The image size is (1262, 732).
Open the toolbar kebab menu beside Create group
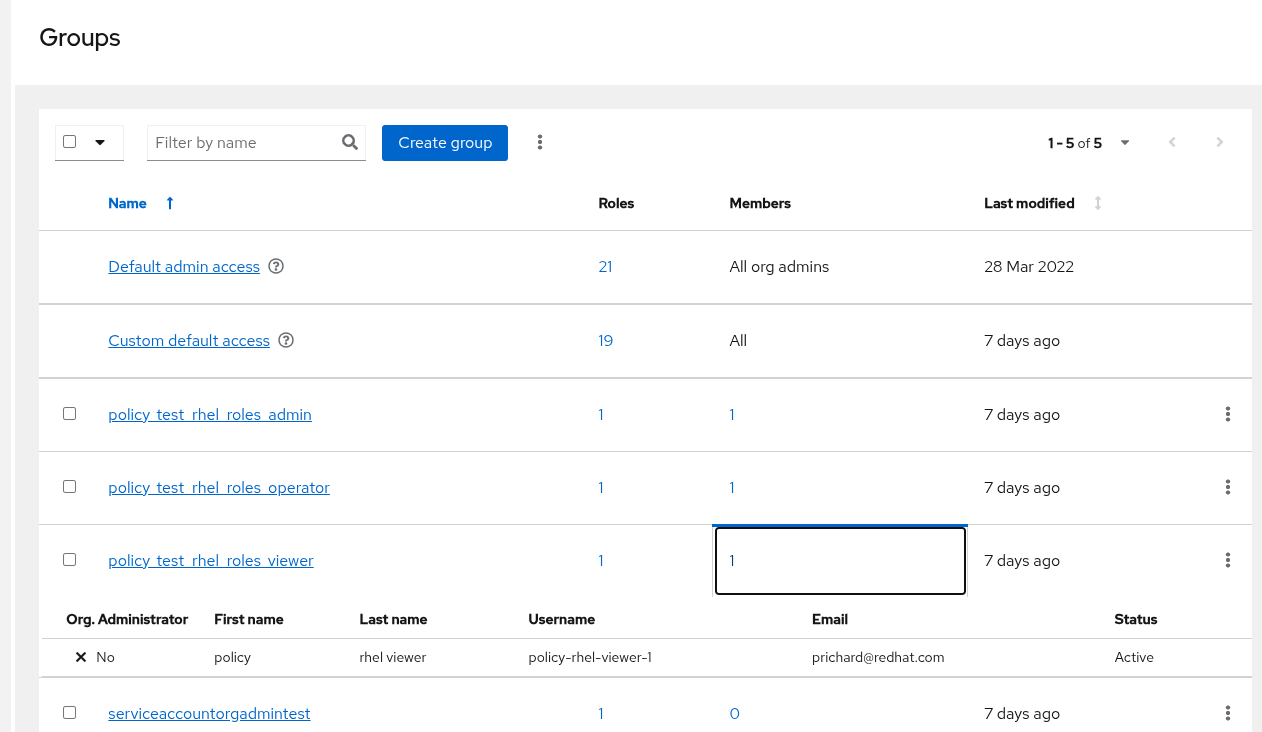pos(540,142)
